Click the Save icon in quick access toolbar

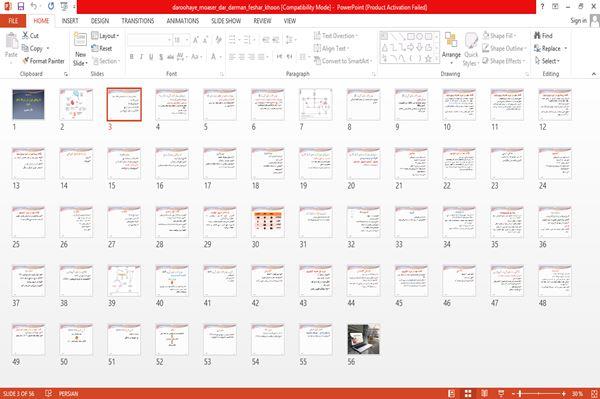point(21,6)
